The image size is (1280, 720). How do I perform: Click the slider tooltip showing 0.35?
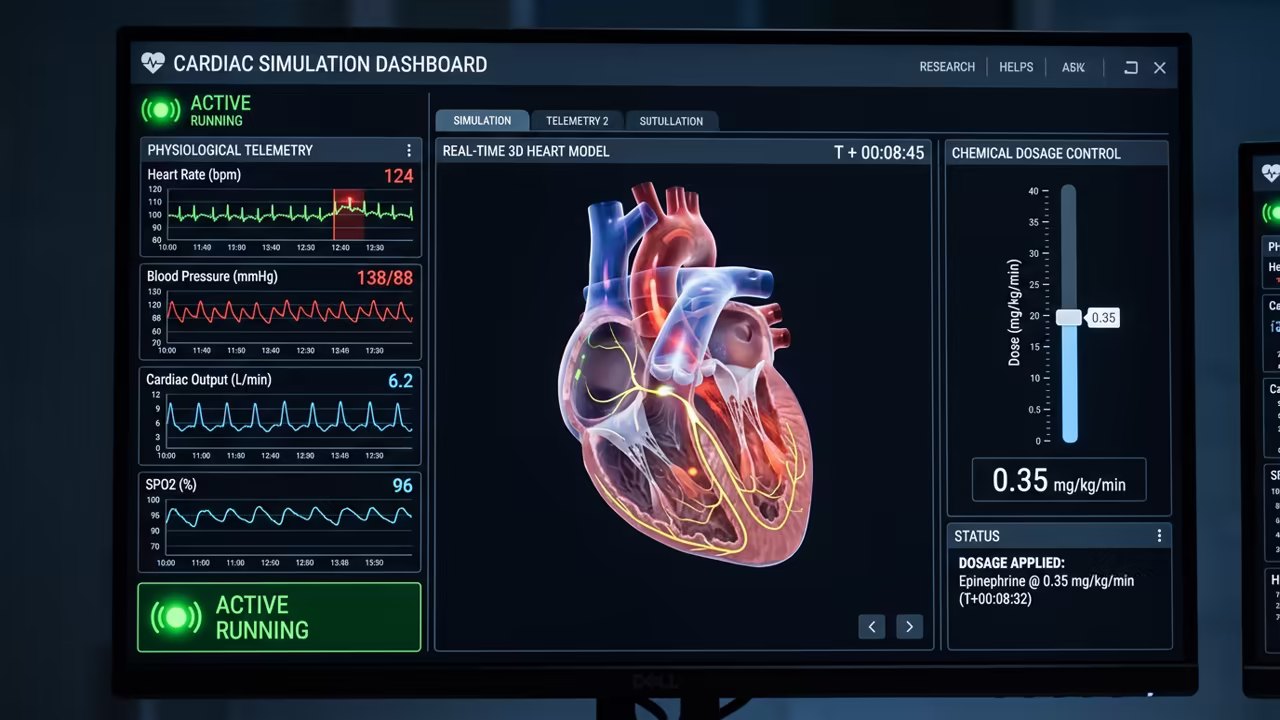(1102, 318)
